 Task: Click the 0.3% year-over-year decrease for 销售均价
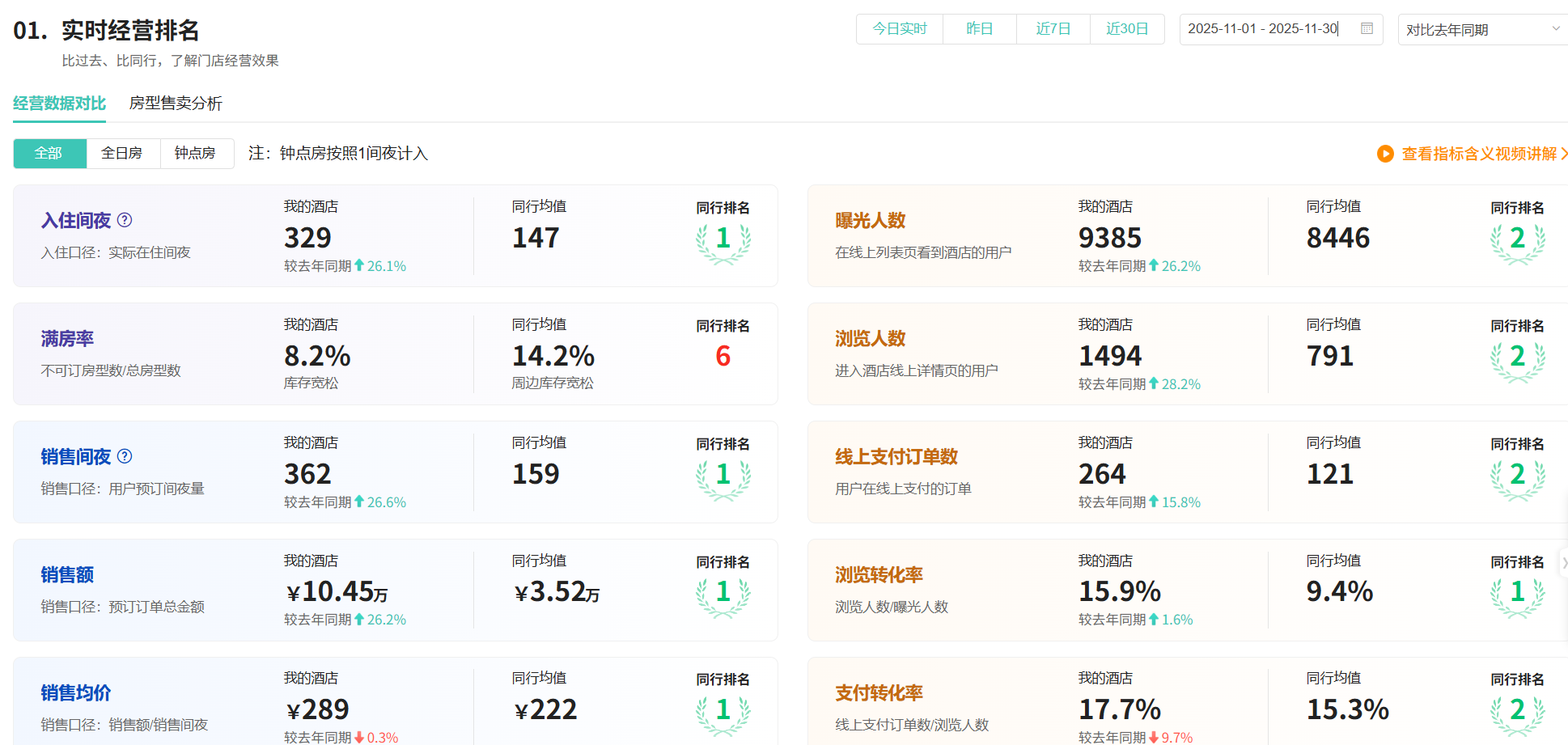pos(376,738)
